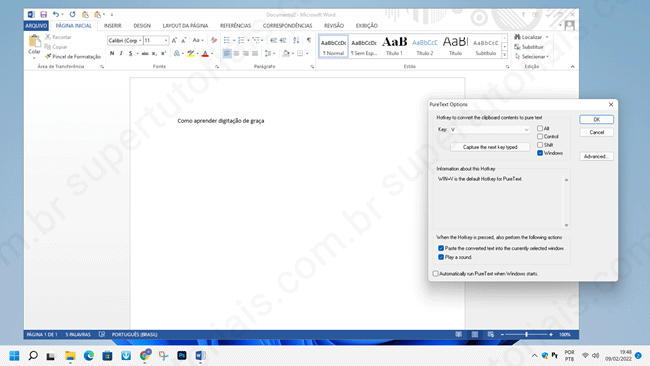Click the Save icon in Word's quick access toolbar

click(44, 15)
